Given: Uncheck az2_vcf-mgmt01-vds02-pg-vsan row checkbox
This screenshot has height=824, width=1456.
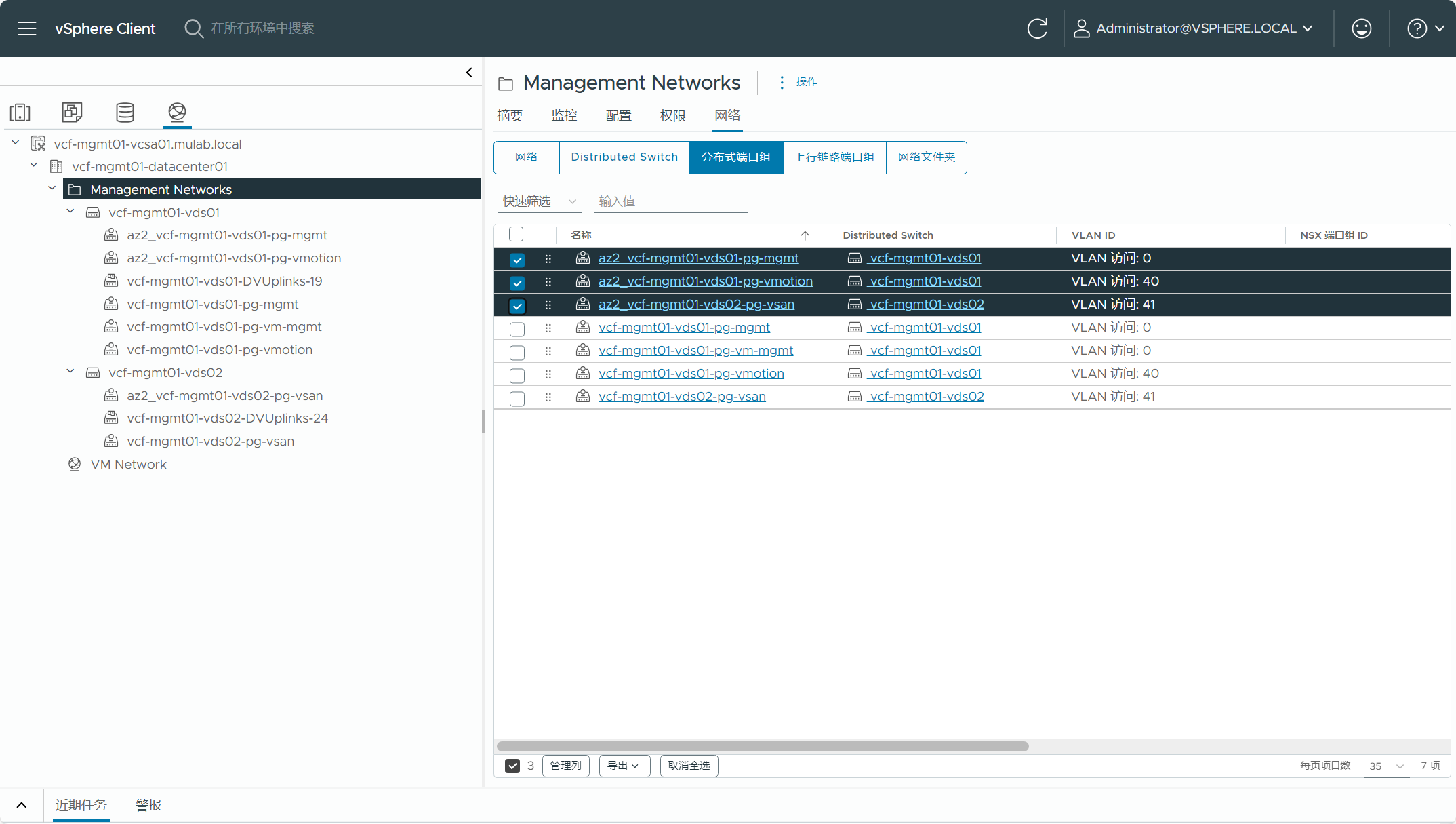Looking at the screenshot, I should coord(517,306).
